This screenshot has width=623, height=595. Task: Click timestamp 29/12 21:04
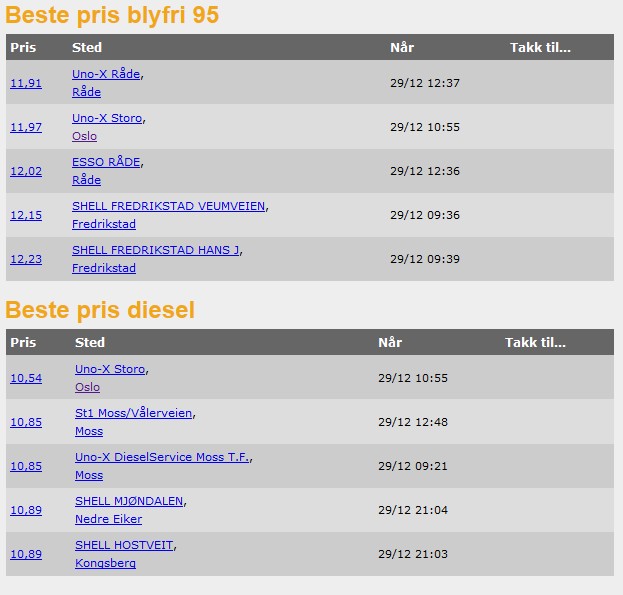click(x=413, y=510)
